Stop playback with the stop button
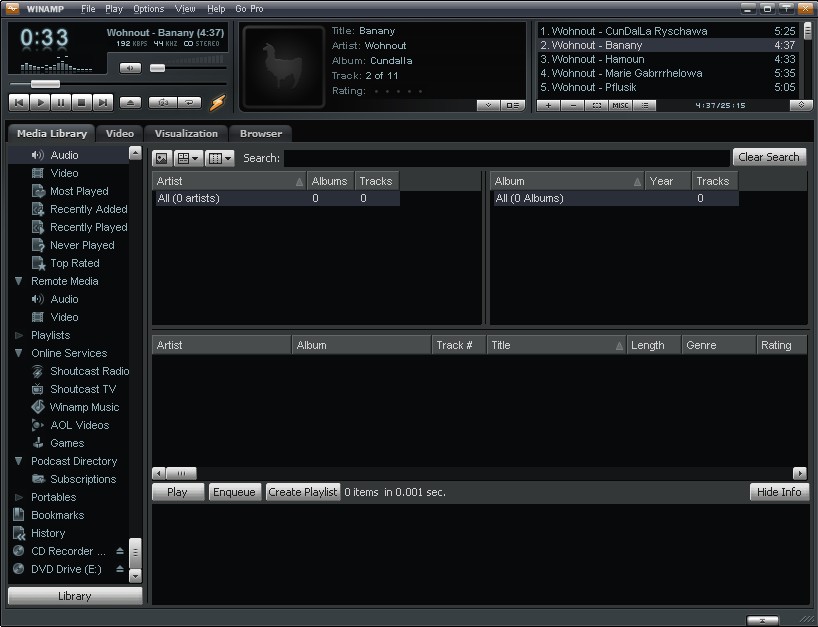The image size is (818, 627). point(81,102)
